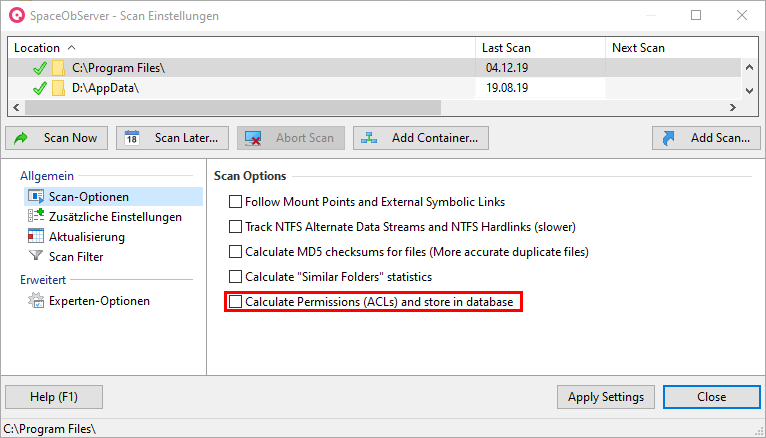Open Help (F1)

tap(54, 397)
